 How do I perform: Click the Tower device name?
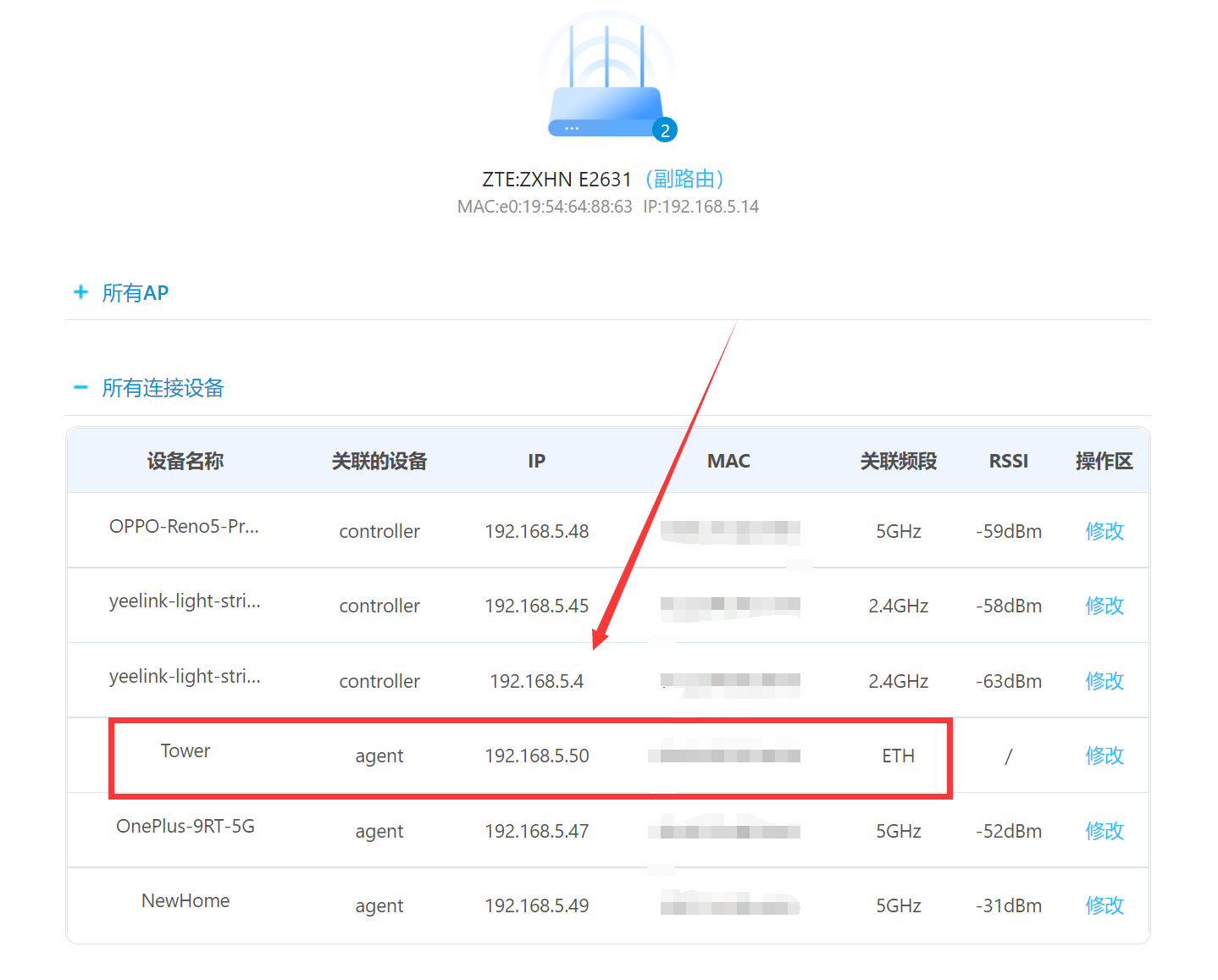[185, 750]
